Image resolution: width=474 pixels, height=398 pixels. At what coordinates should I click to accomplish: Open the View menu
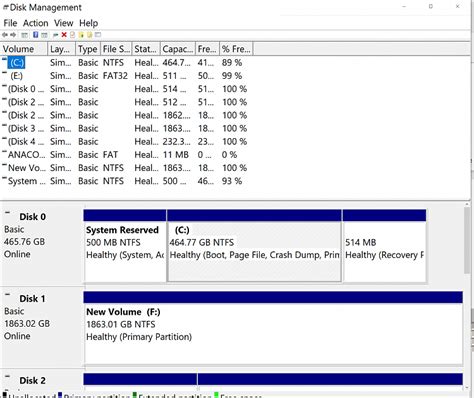point(64,23)
